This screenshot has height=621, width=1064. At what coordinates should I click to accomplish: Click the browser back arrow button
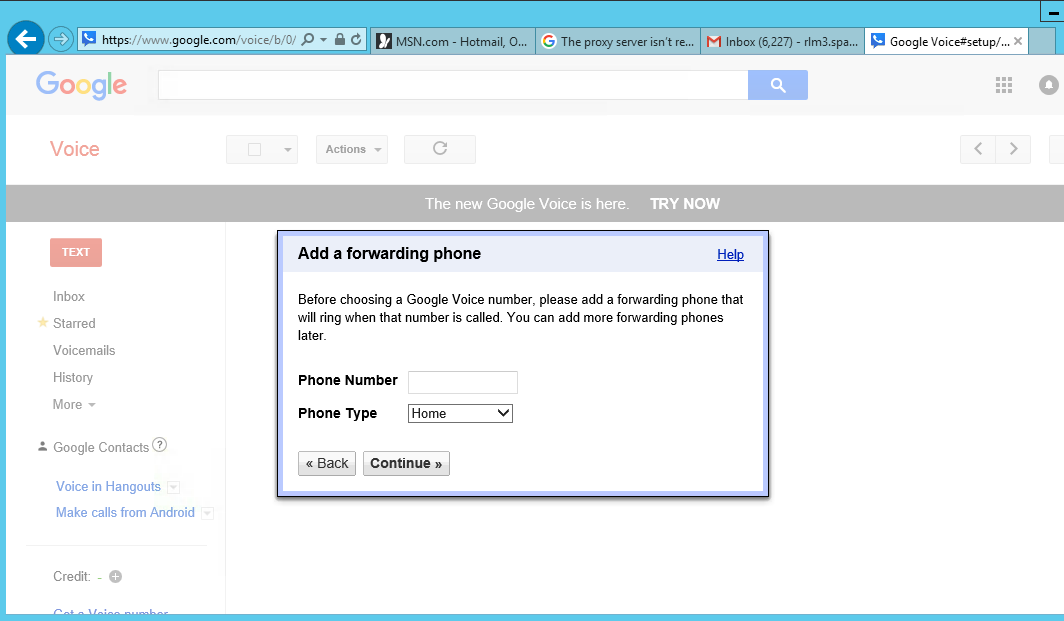pyautogui.click(x=26, y=39)
